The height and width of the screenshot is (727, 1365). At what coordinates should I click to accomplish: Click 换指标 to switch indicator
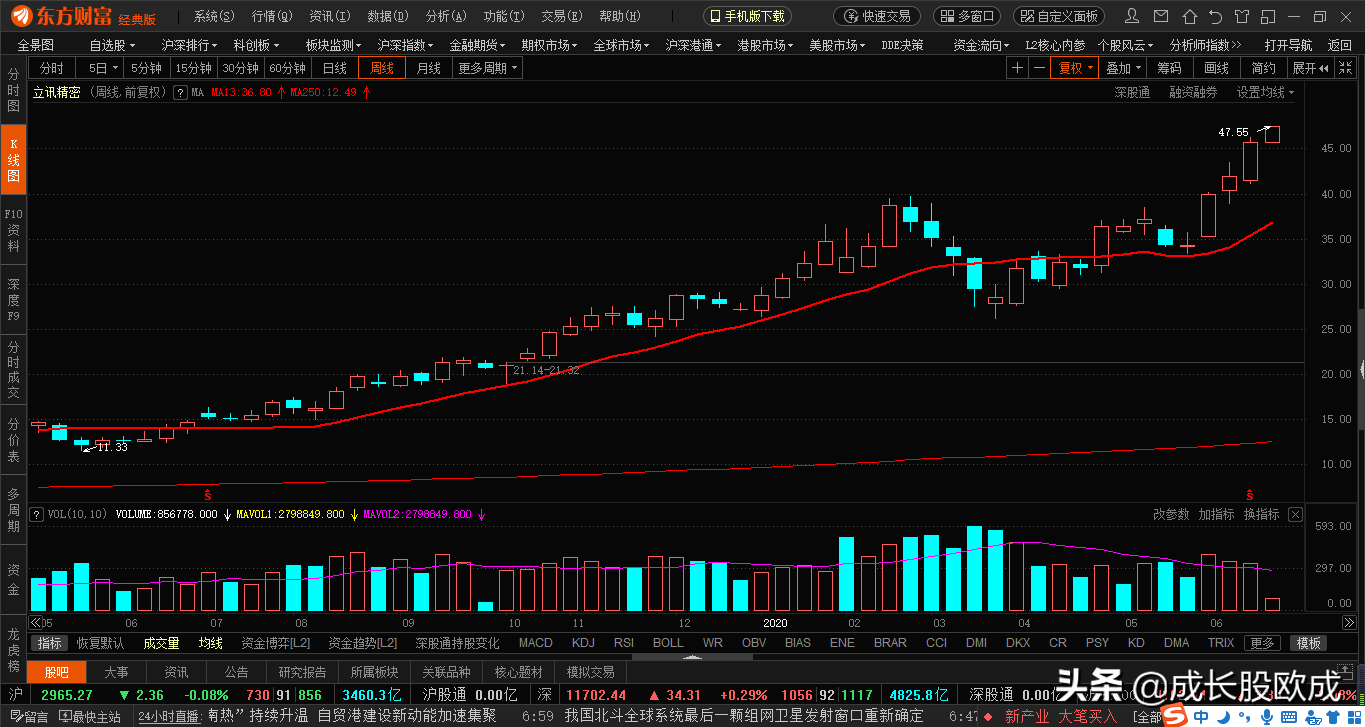[1261, 514]
